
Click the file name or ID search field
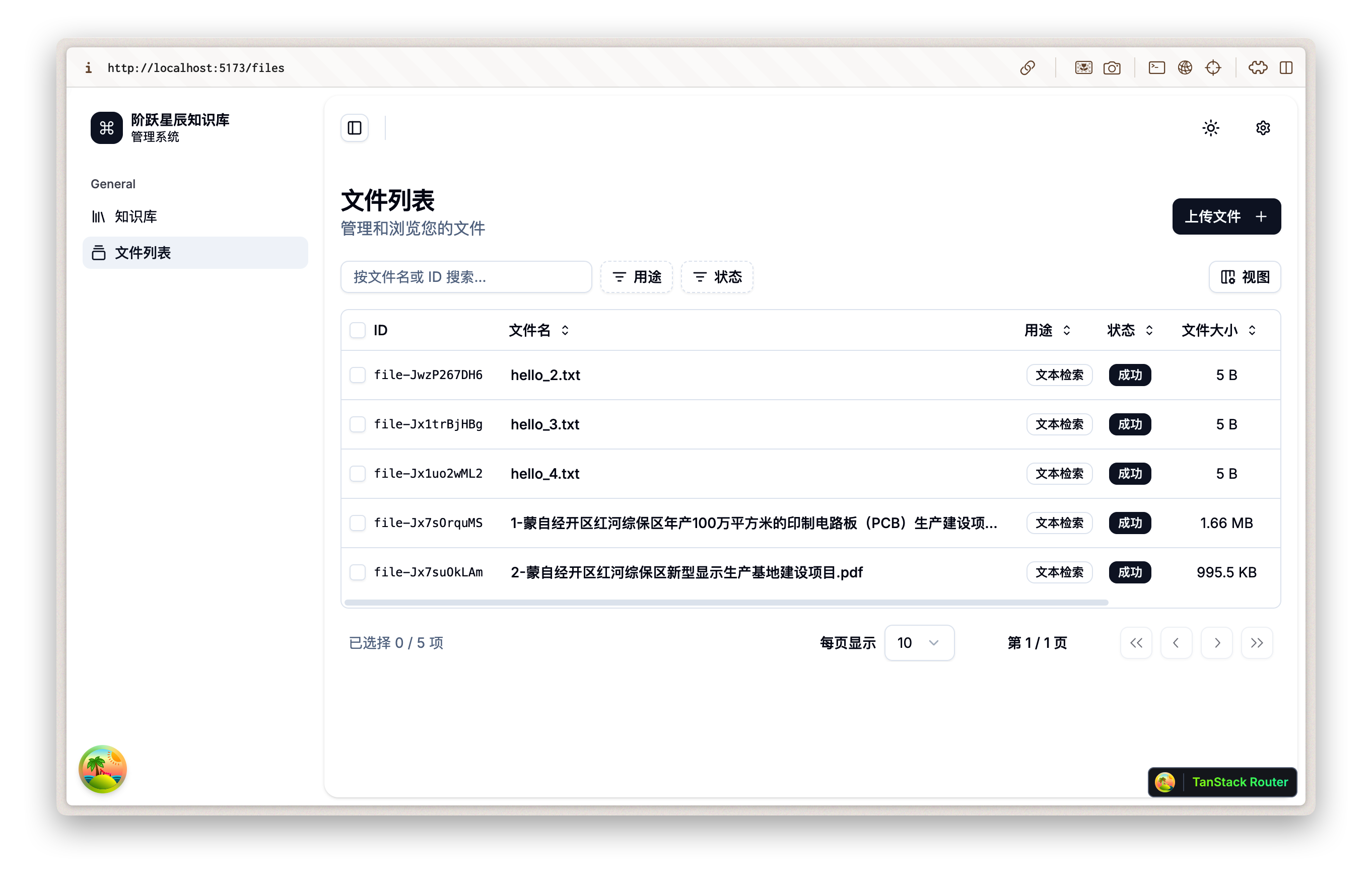tap(466, 277)
